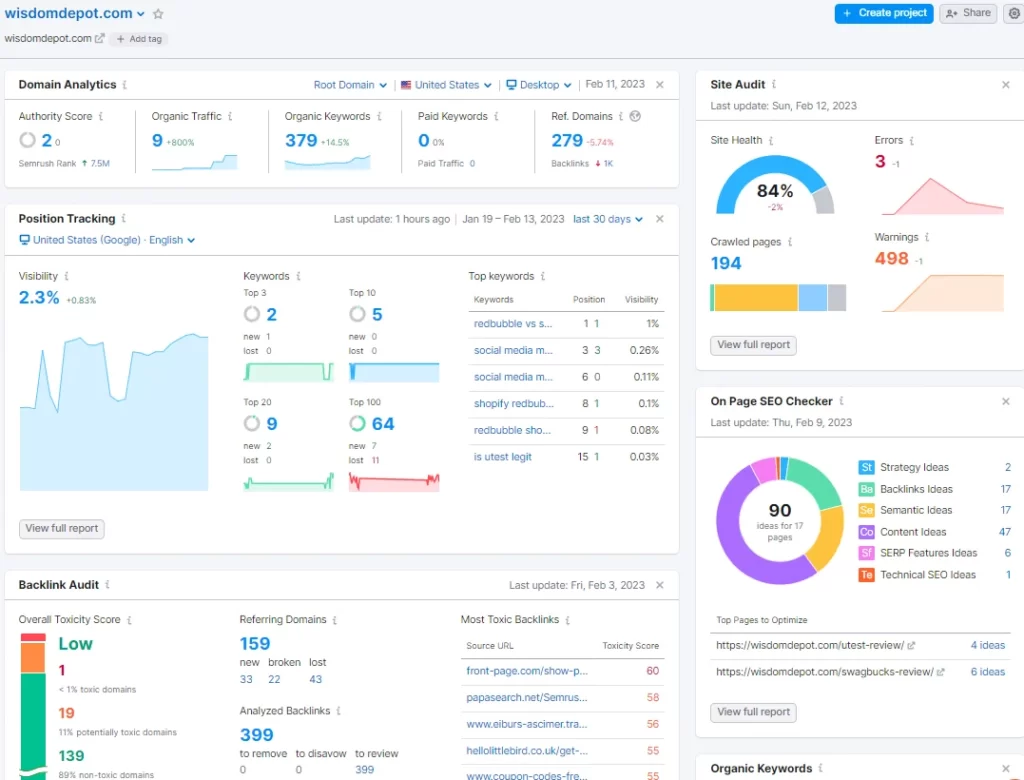Click Share button

968,13
